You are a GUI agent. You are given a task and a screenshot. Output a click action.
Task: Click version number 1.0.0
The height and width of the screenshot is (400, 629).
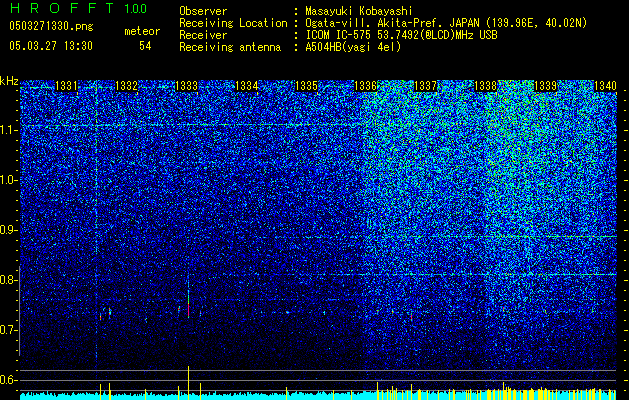tap(135, 8)
